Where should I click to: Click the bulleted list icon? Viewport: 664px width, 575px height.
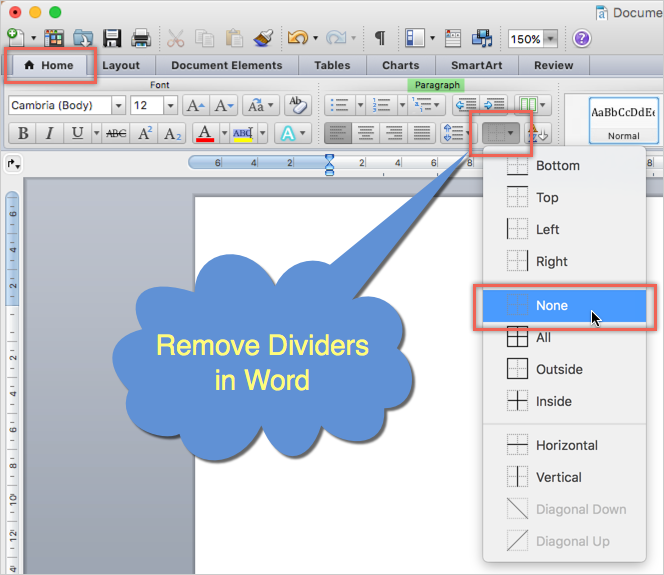[339, 105]
